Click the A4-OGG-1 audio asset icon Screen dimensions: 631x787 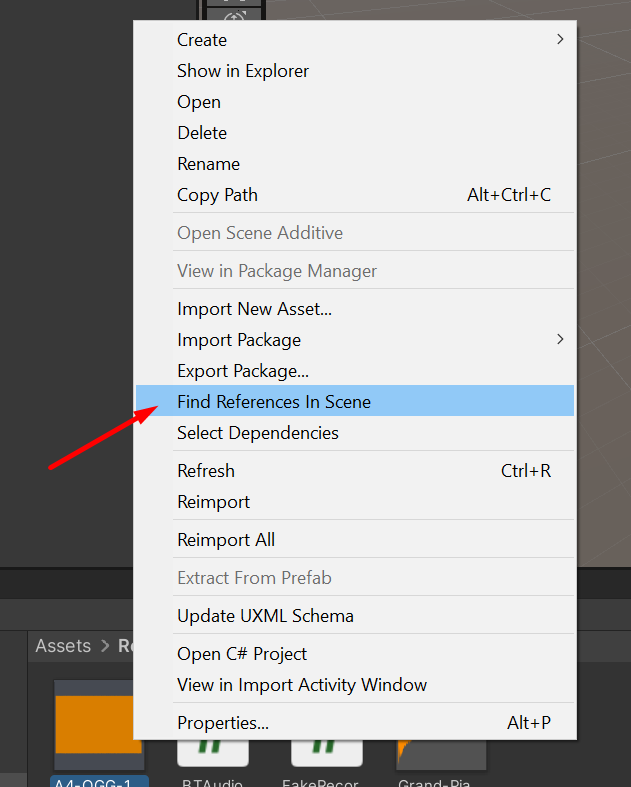coord(98,725)
